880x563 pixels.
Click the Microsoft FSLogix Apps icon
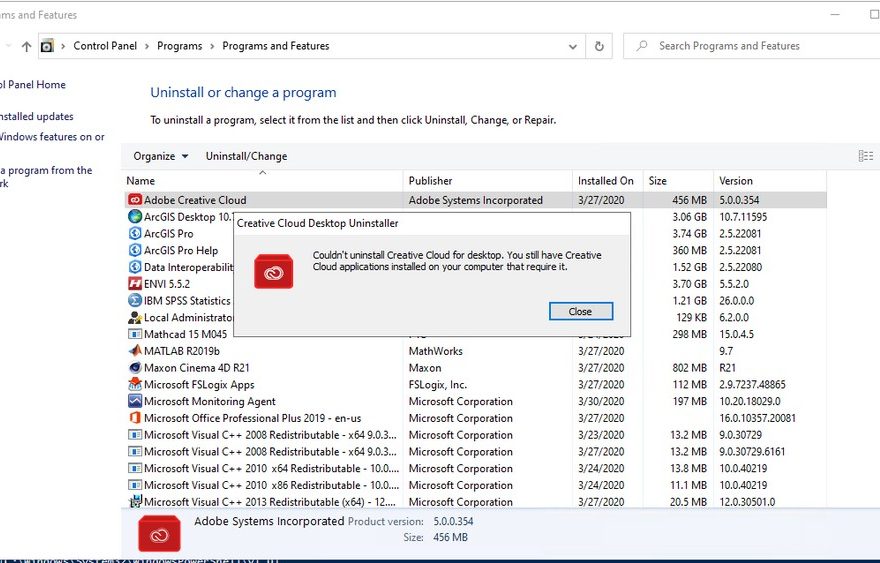coord(135,385)
